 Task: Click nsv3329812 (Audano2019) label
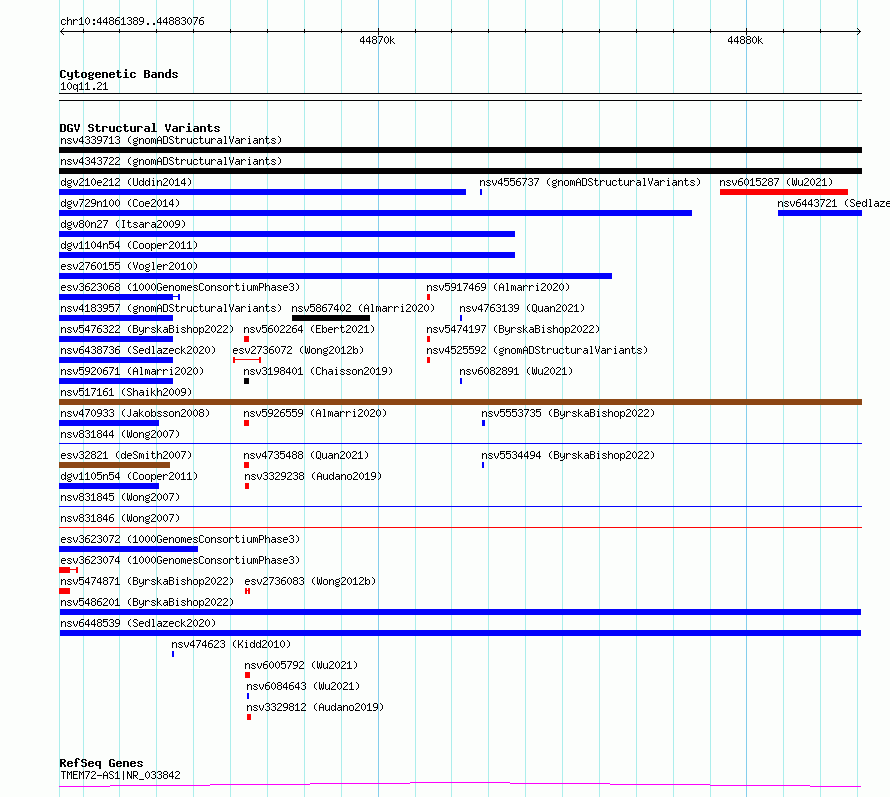tap(315, 707)
